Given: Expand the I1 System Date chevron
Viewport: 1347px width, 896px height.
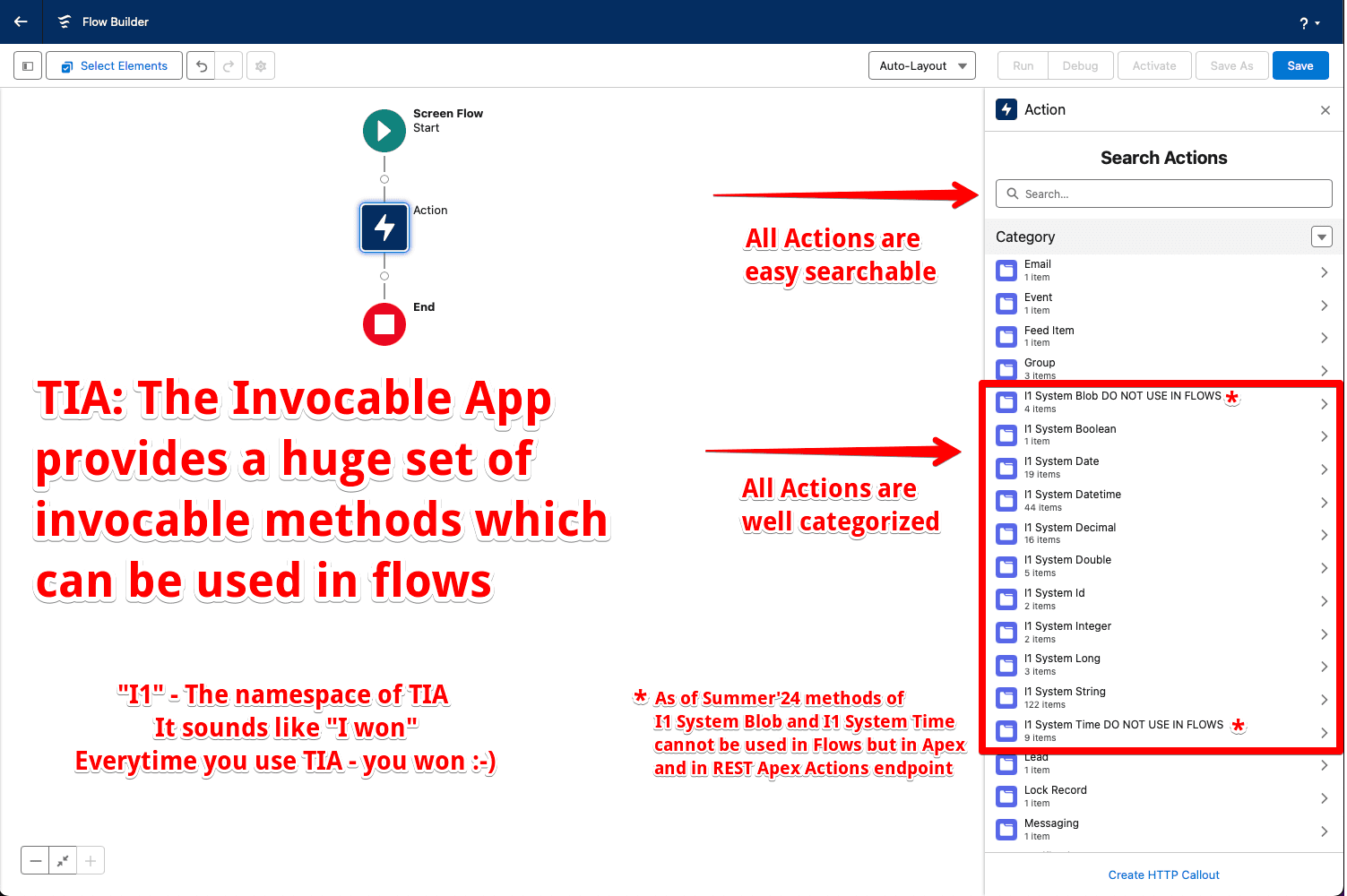Looking at the screenshot, I should click(x=1324, y=470).
